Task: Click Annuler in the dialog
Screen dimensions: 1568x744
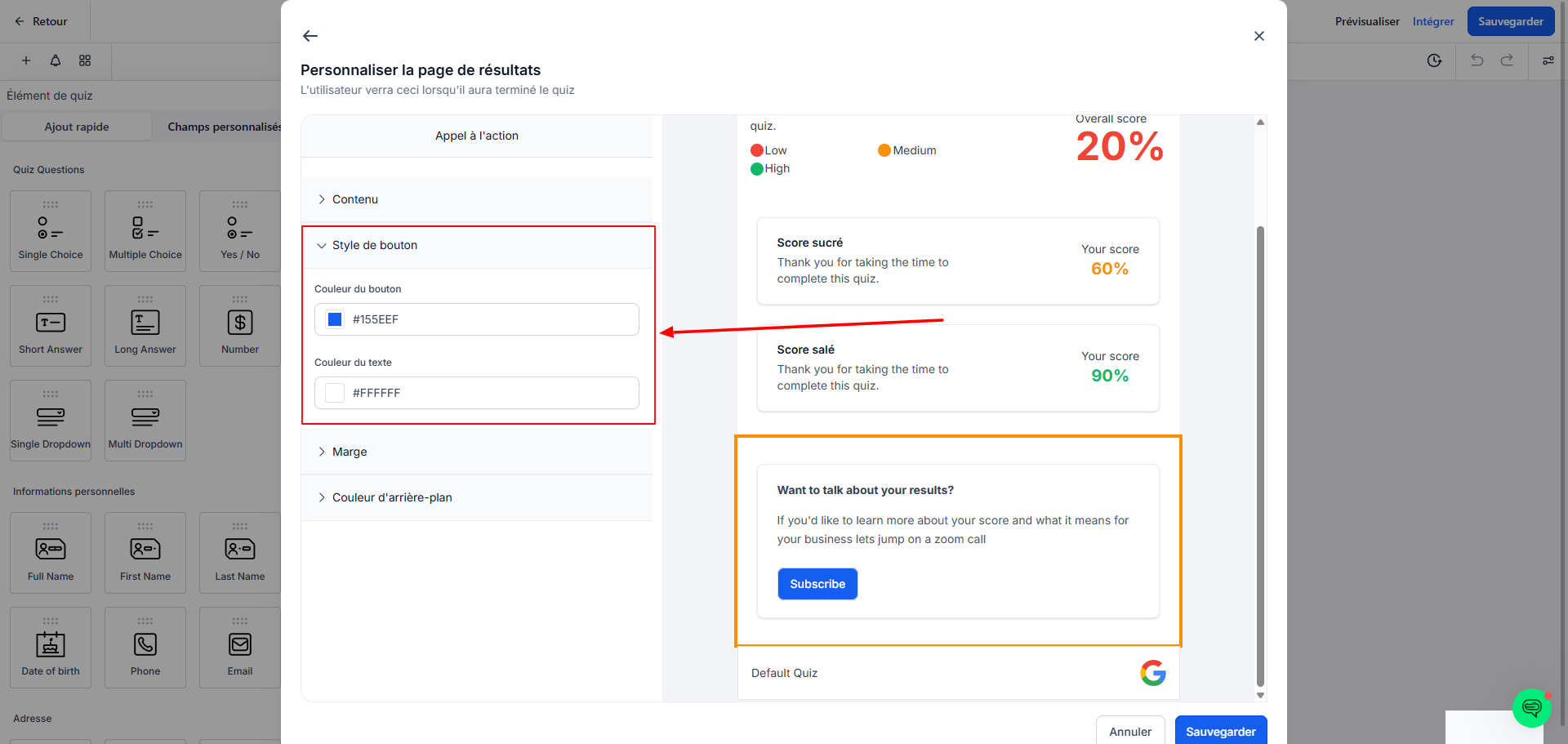Action: 1130,731
